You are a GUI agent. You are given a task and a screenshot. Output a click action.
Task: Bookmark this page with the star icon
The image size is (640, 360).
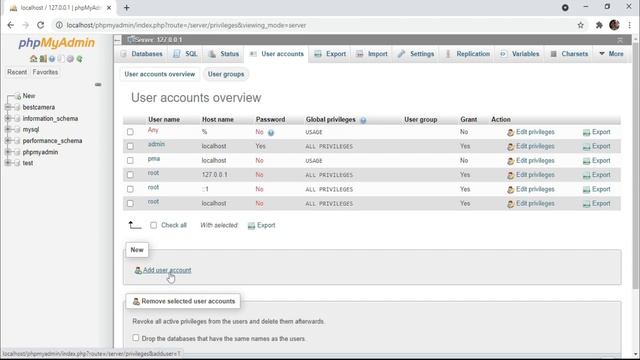point(580,25)
